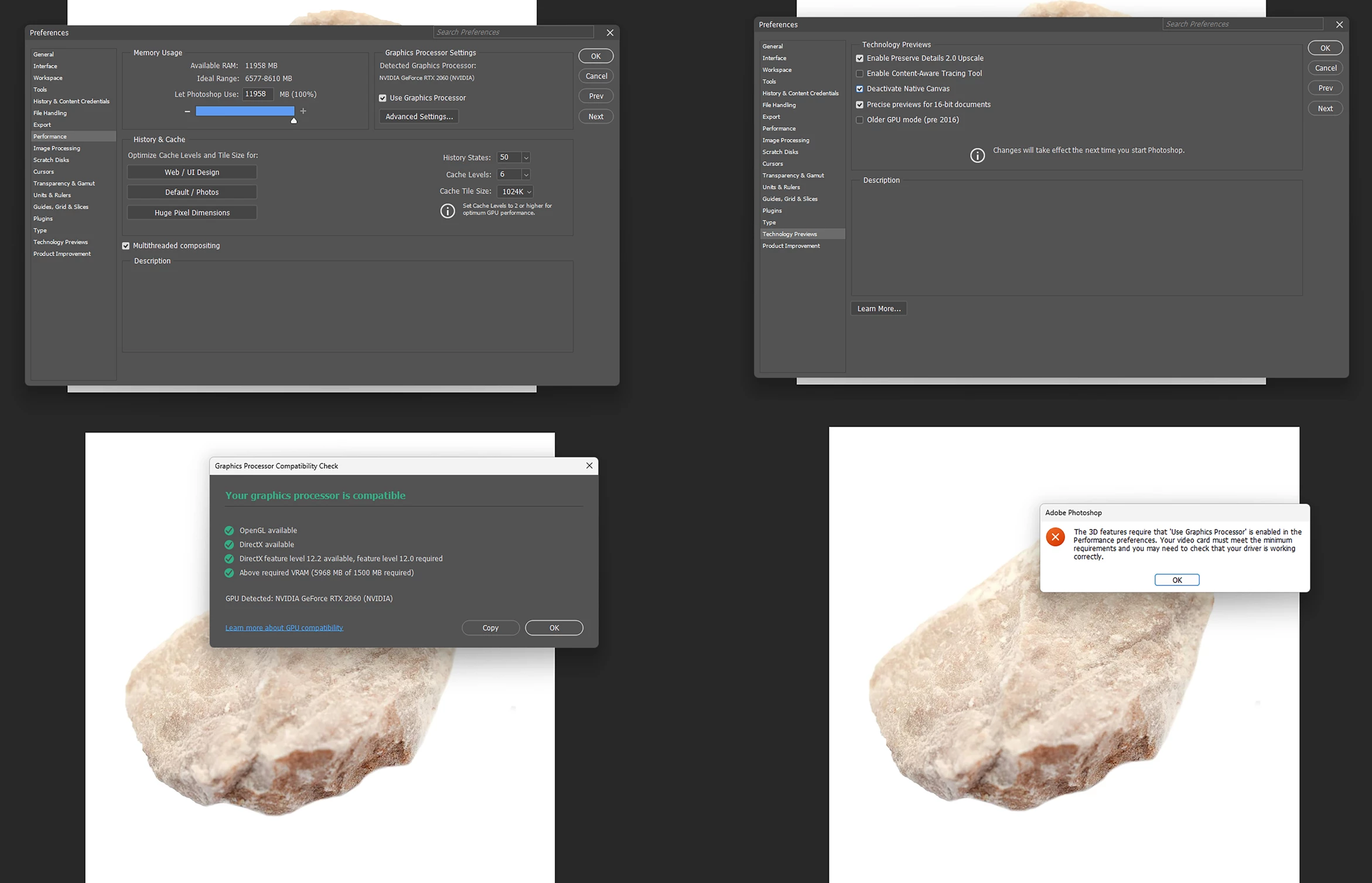This screenshot has height=883, width=1372.
Task: Close the Performance Preferences window
Action: 610,33
